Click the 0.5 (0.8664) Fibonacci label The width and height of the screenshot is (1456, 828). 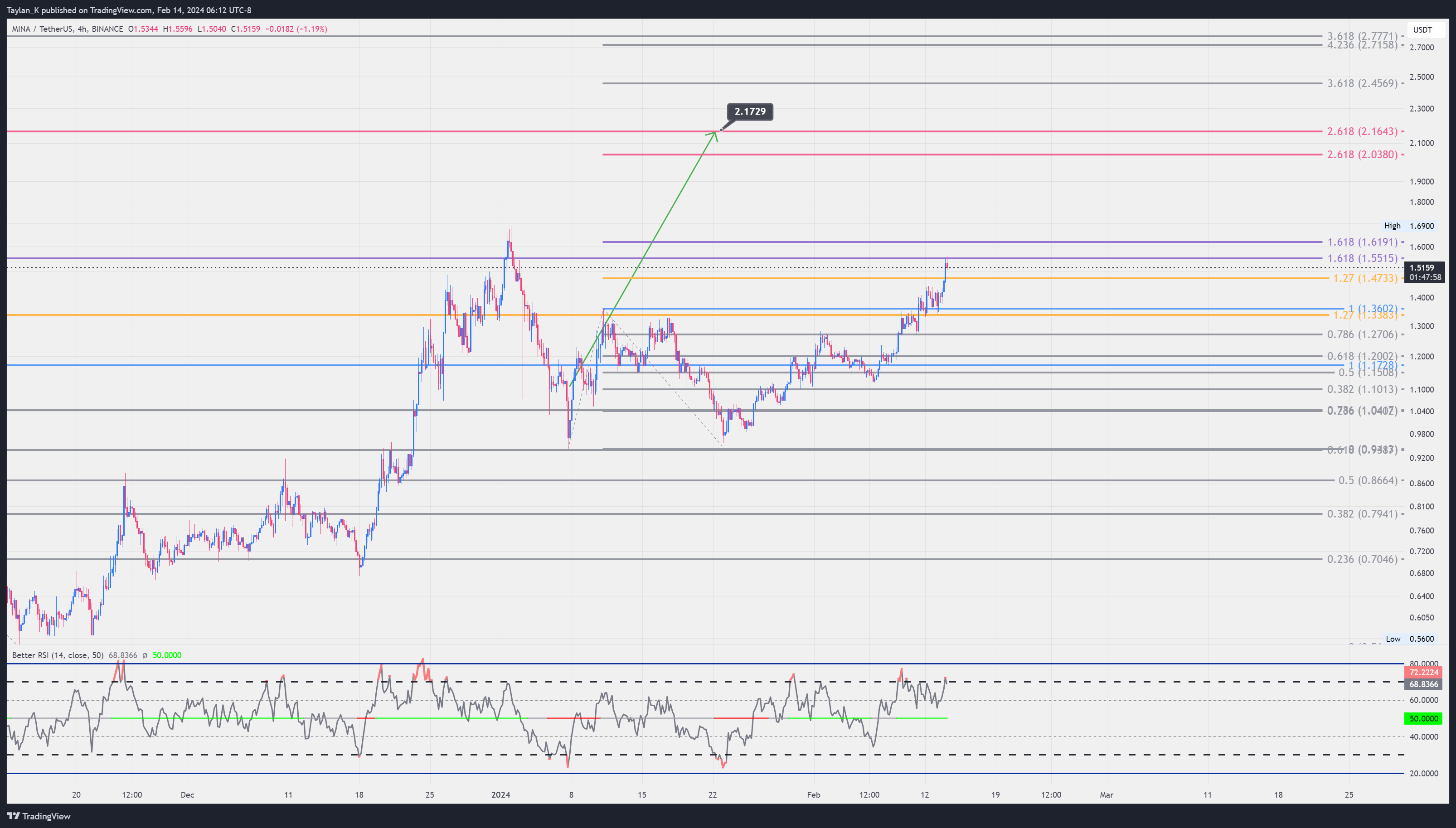coord(1368,480)
